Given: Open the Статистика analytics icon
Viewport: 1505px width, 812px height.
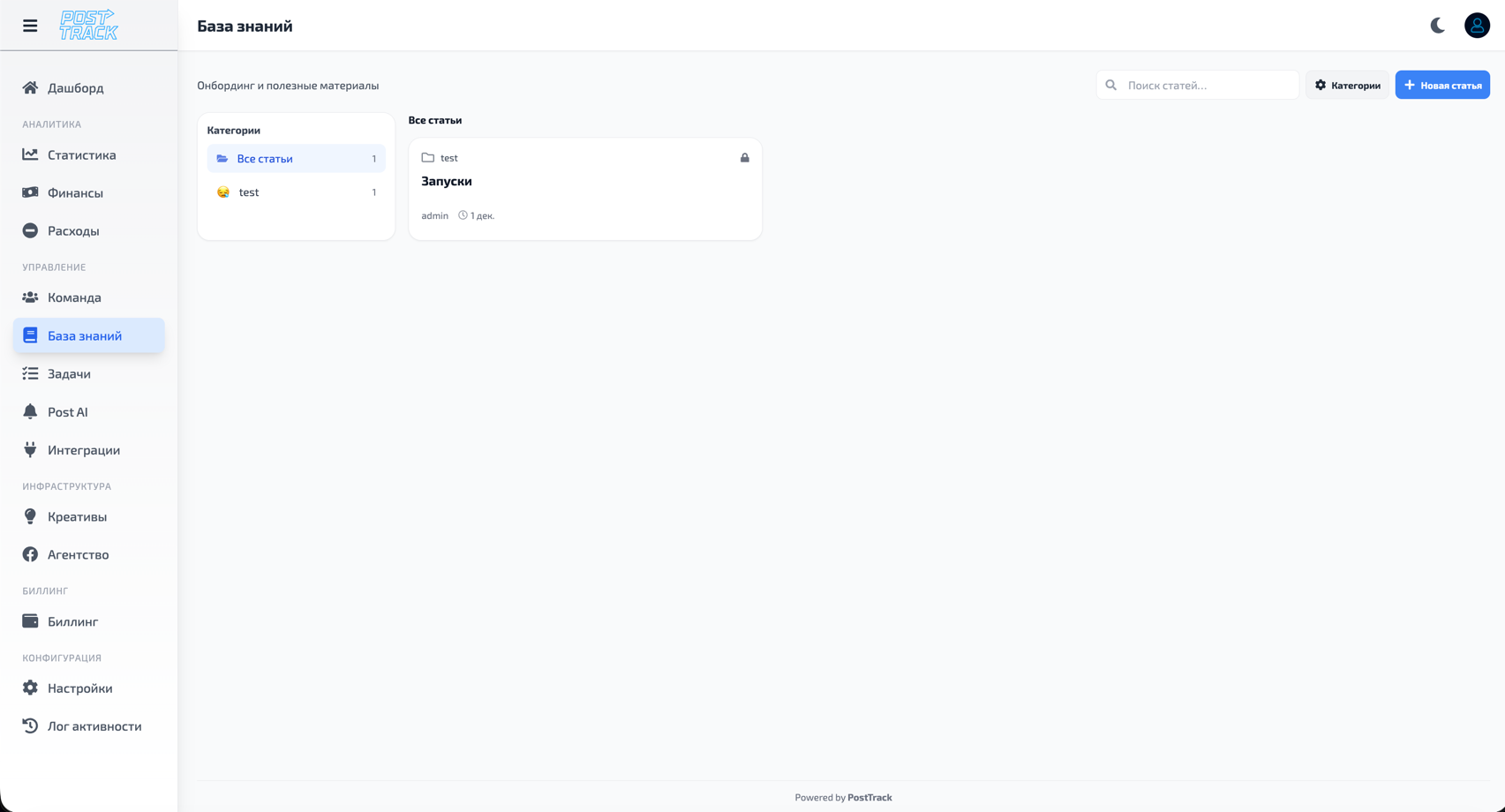Looking at the screenshot, I should pyautogui.click(x=30, y=154).
